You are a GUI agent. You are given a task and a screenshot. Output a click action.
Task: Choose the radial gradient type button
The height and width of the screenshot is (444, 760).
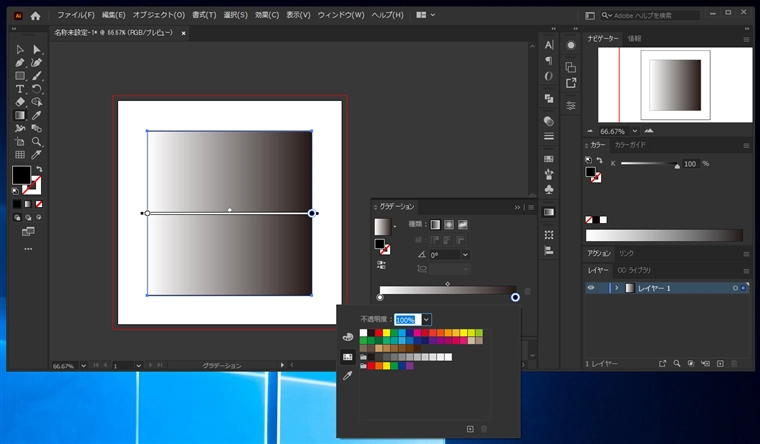[x=449, y=224]
